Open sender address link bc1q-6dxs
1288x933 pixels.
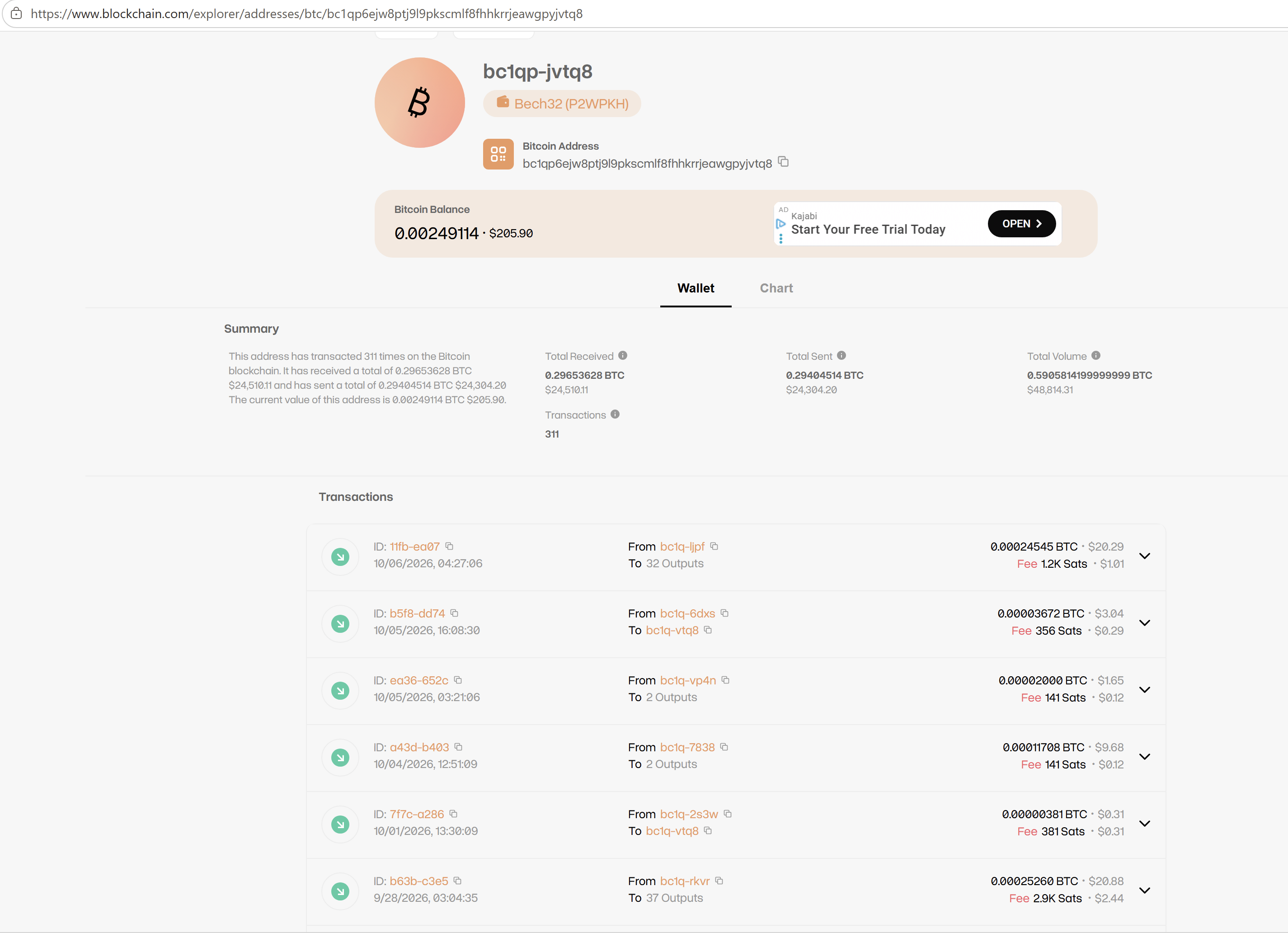pos(688,614)
